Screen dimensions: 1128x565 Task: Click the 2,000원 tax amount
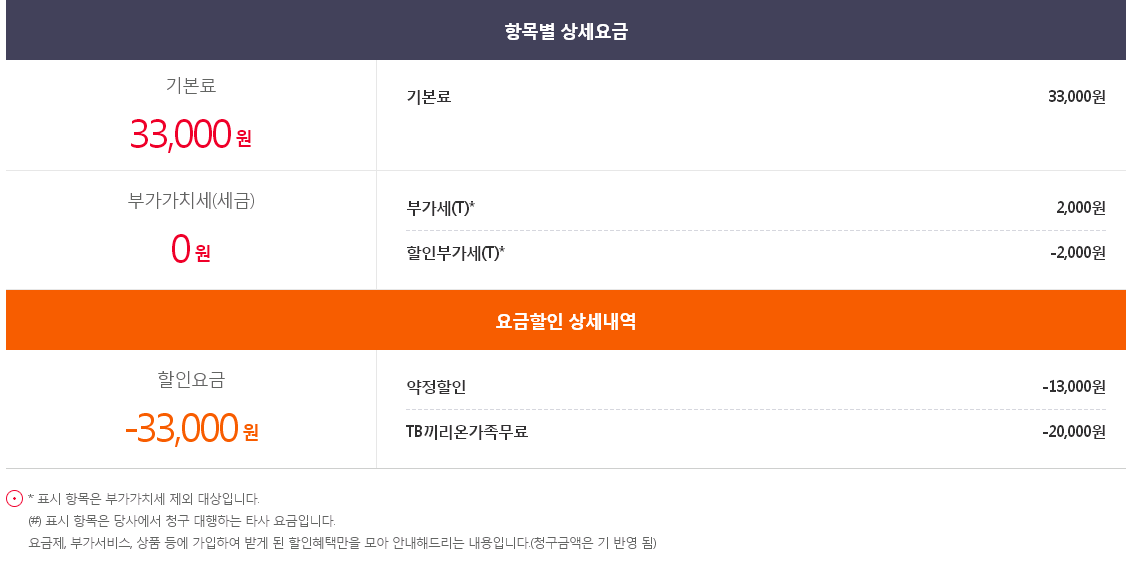click(x=1080, y=208)
